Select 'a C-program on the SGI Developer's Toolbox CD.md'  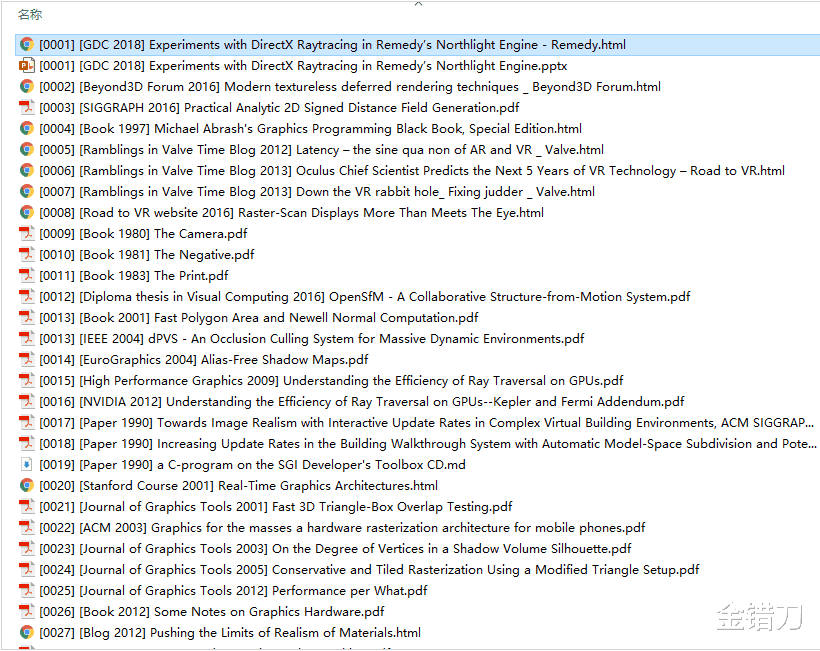click(x=253, y=464)
